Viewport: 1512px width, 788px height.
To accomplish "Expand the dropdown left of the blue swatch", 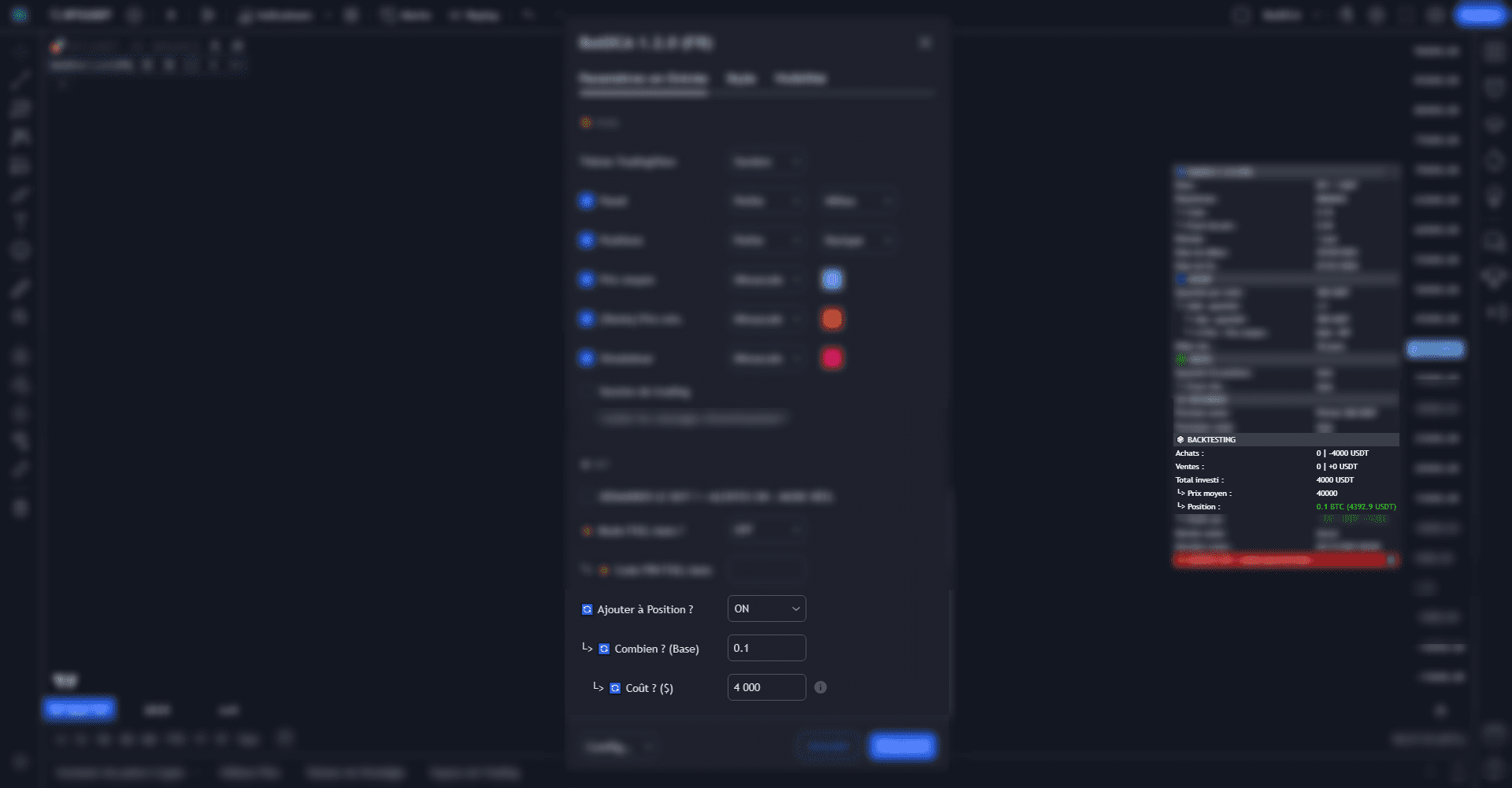I will point(766,279).
